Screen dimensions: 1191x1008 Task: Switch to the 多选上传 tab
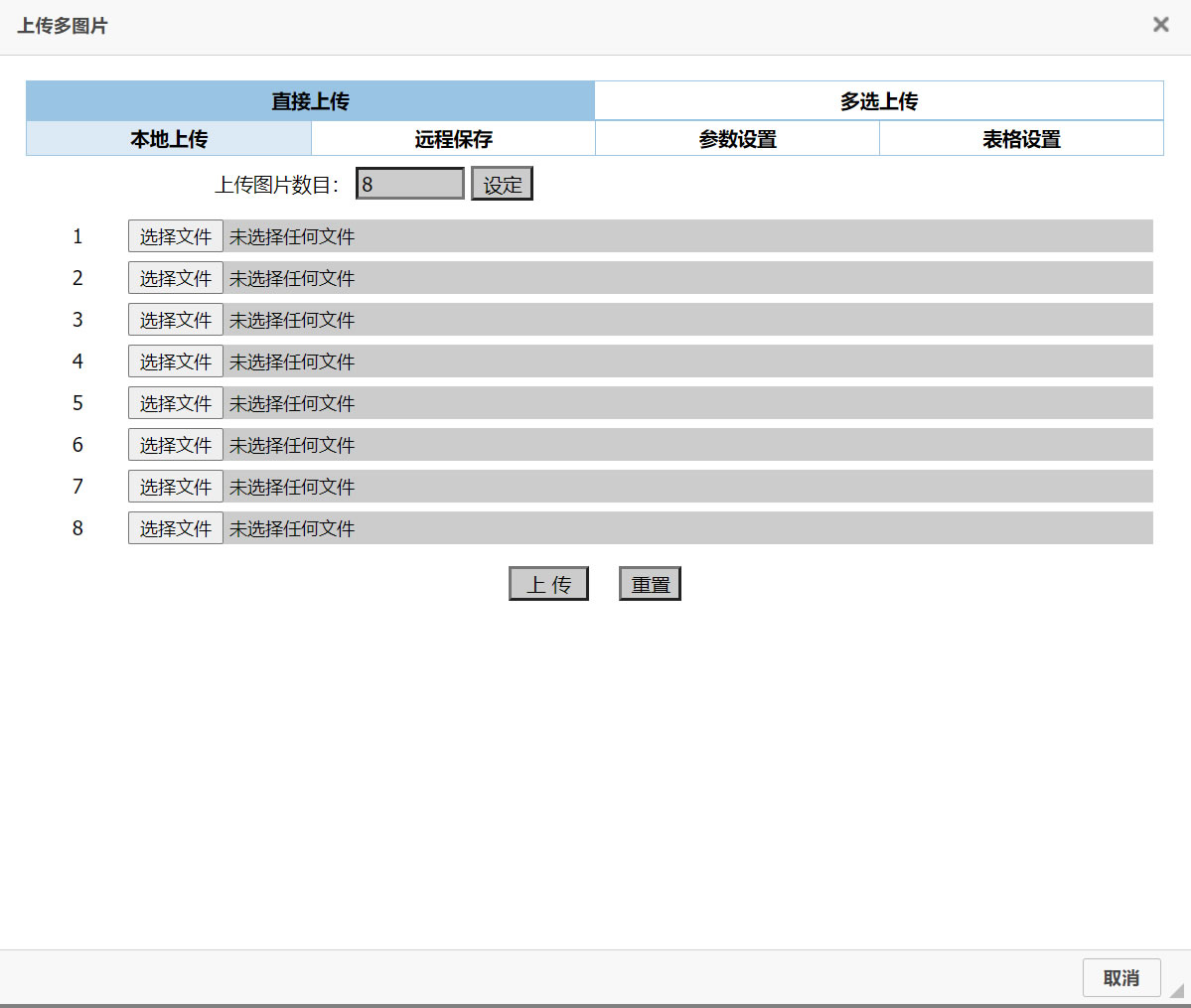click(878, 100)
